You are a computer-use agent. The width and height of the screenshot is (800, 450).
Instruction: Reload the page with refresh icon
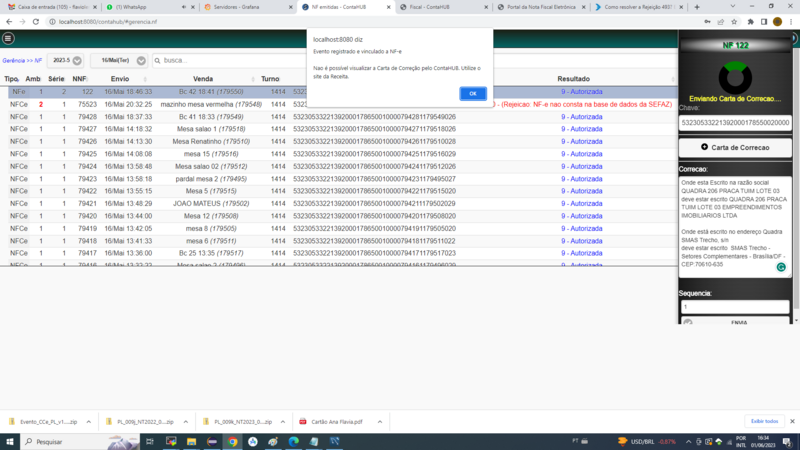[36, 22]
